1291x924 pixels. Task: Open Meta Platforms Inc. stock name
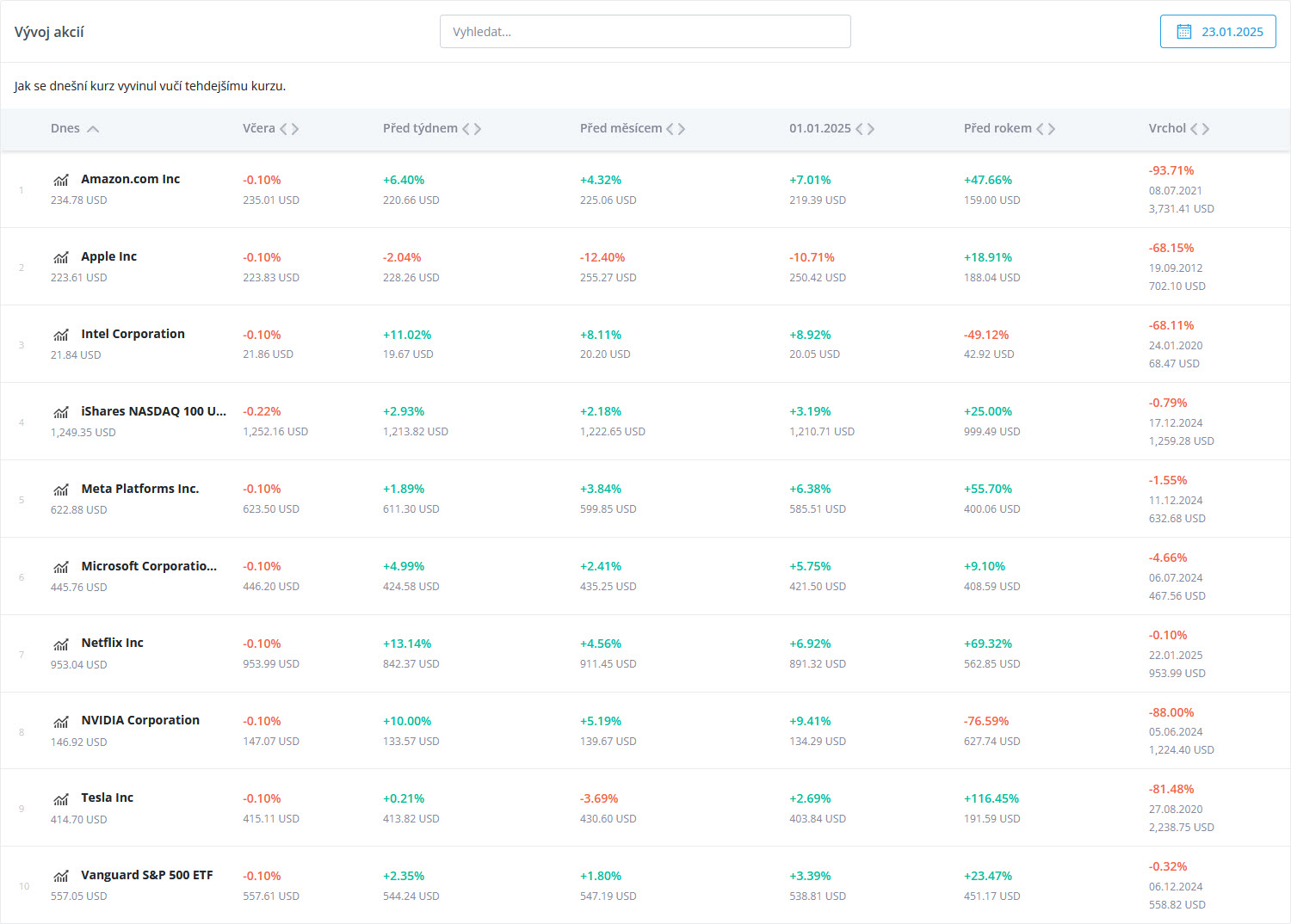point(140,489)
